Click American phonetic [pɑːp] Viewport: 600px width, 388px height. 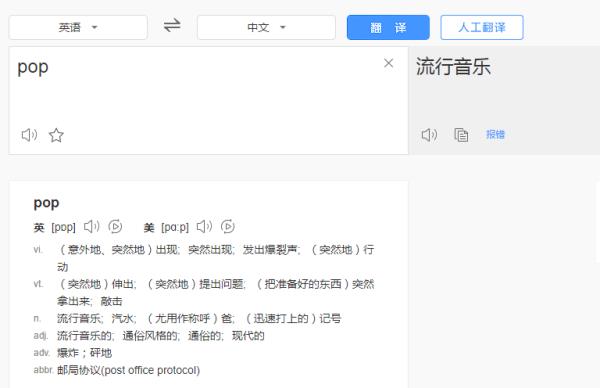[175, 227]
